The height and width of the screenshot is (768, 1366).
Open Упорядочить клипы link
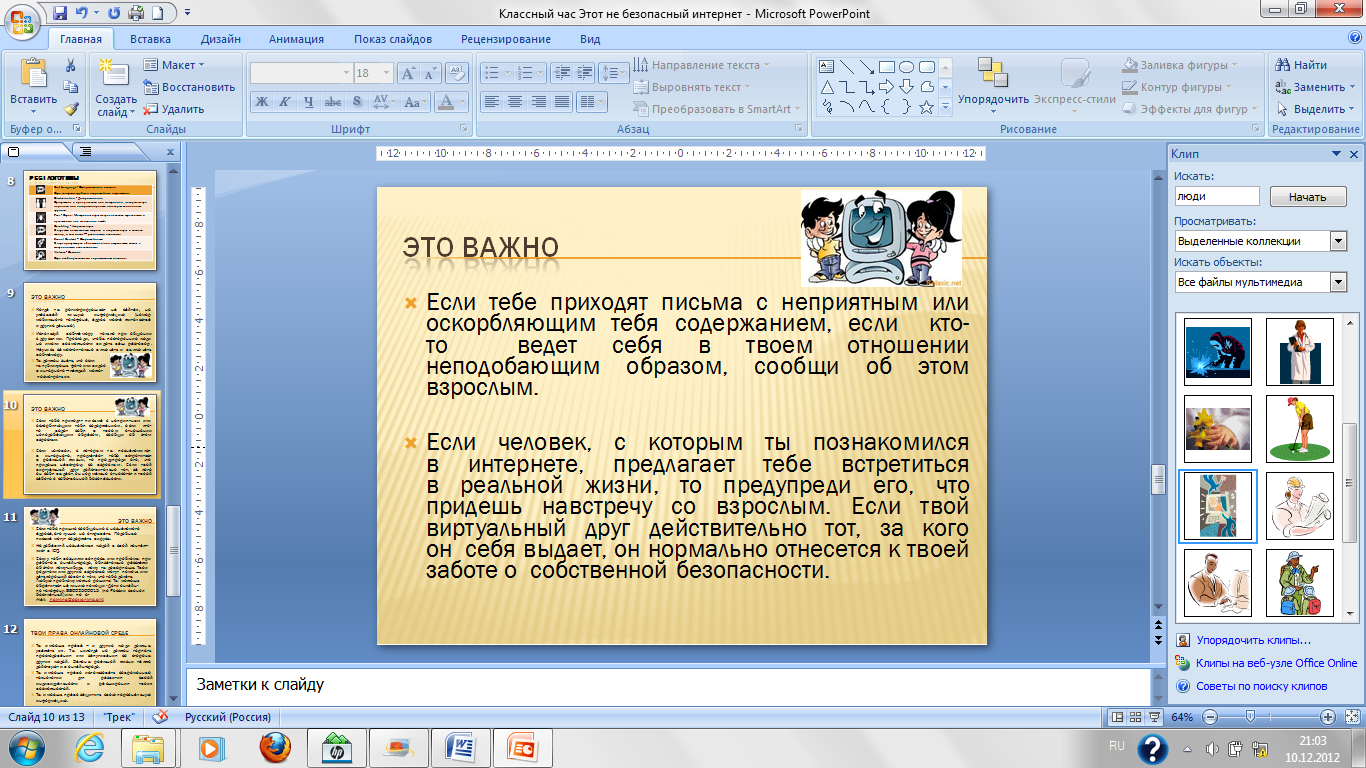1253,640
